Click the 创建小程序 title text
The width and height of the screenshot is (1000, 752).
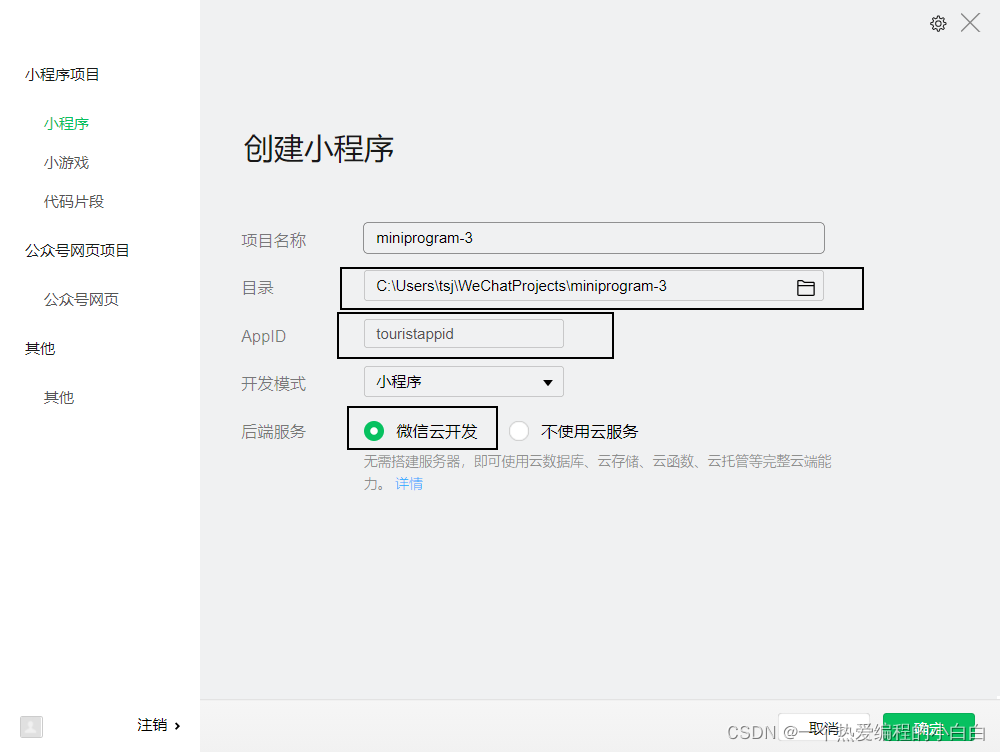point(318,149)
